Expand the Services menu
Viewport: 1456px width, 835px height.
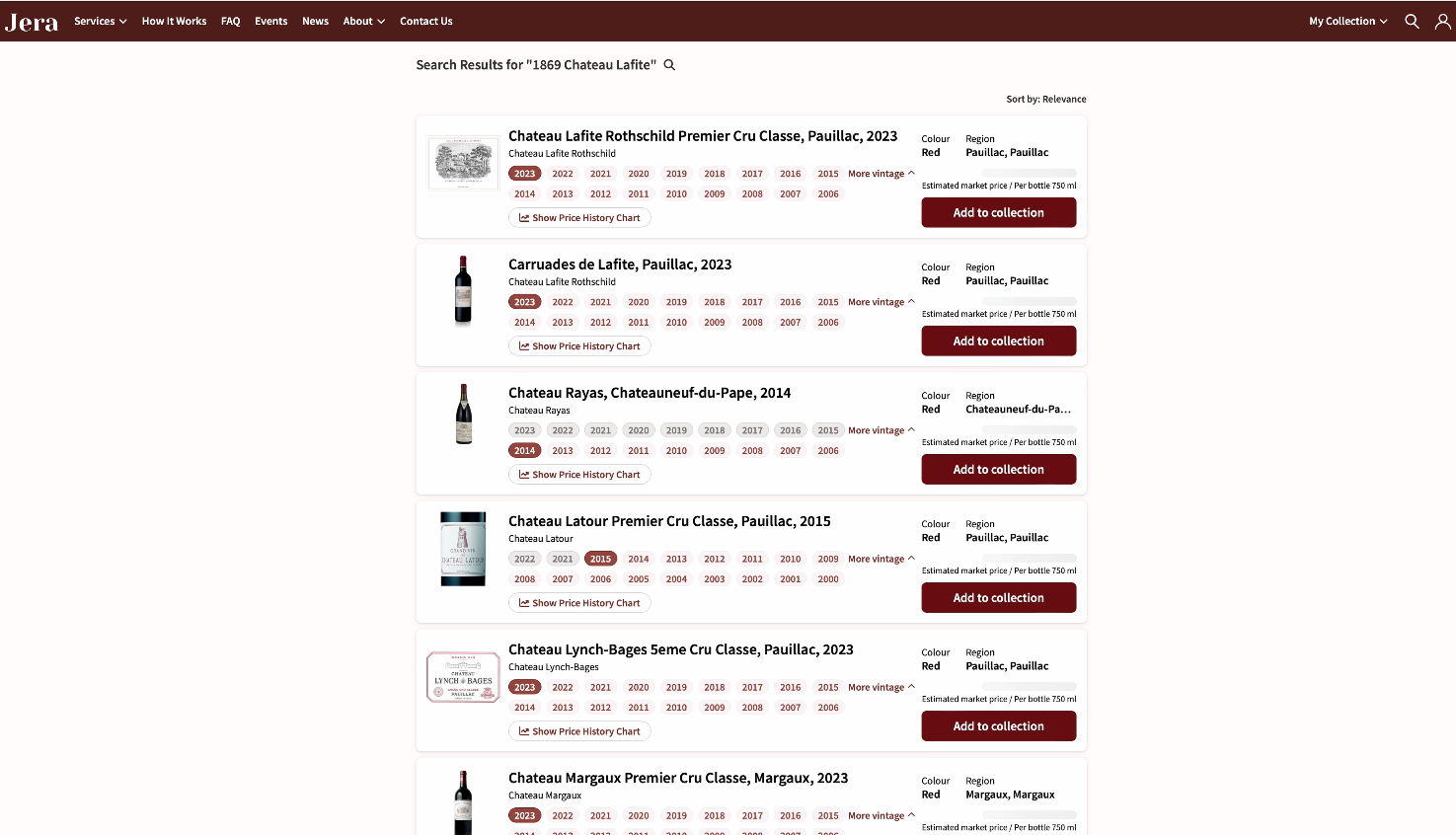101,21
